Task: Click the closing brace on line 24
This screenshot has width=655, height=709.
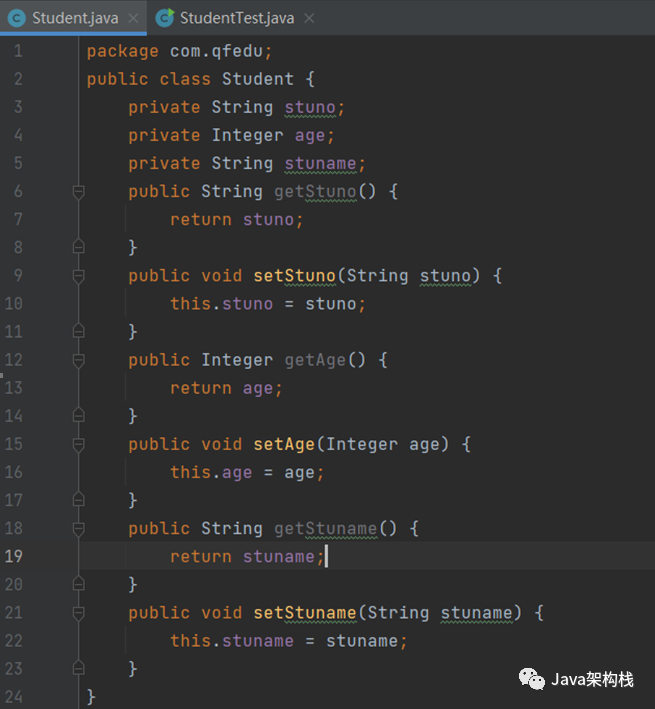Action: [x=91, y=697]
